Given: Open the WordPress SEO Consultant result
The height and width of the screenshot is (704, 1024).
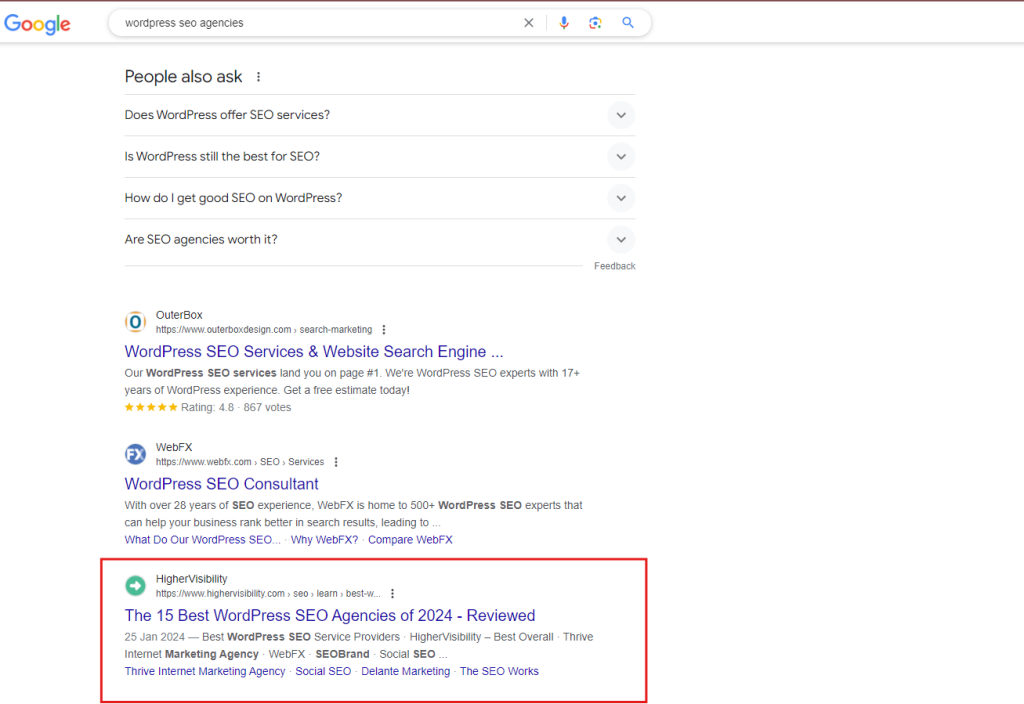Looking at the screenshot, I should coord(221,484).
